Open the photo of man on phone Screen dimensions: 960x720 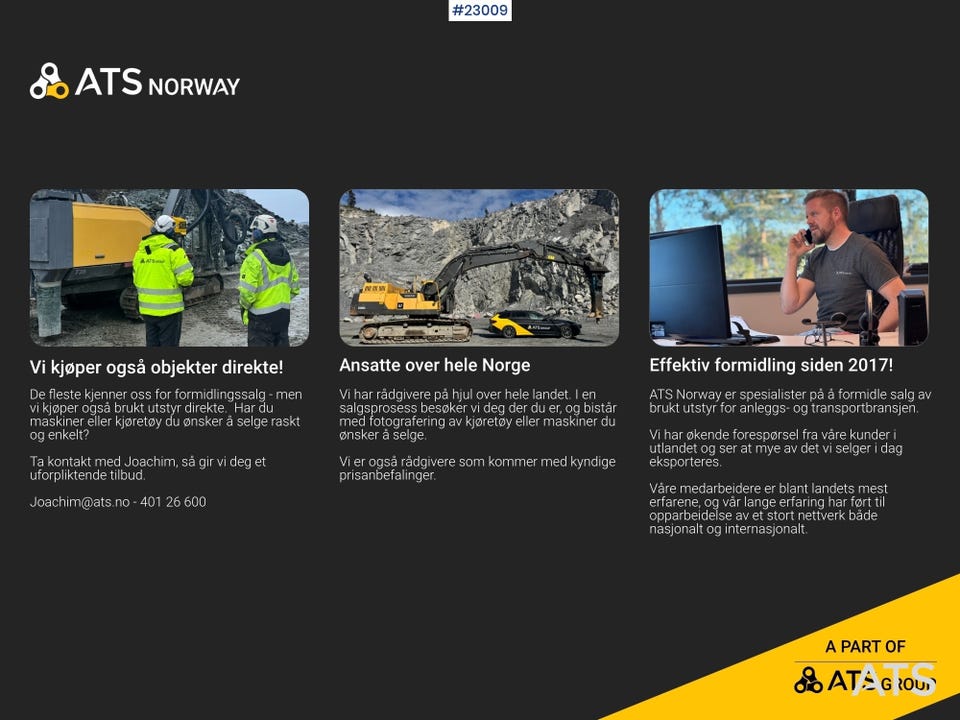(x=789, y=268)
